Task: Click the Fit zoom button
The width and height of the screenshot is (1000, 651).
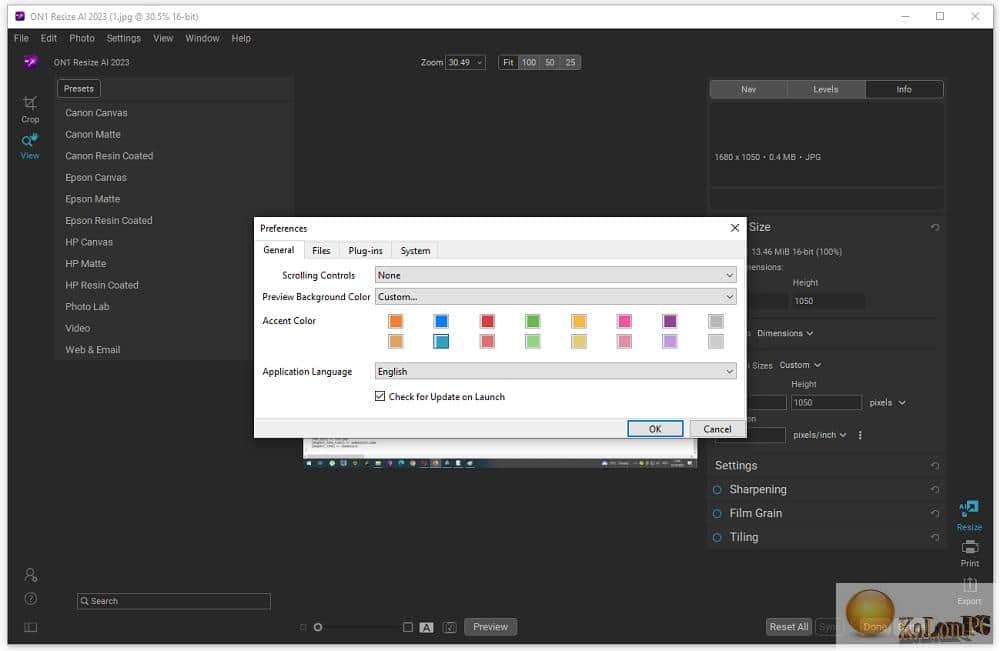Action: point(508,62)
